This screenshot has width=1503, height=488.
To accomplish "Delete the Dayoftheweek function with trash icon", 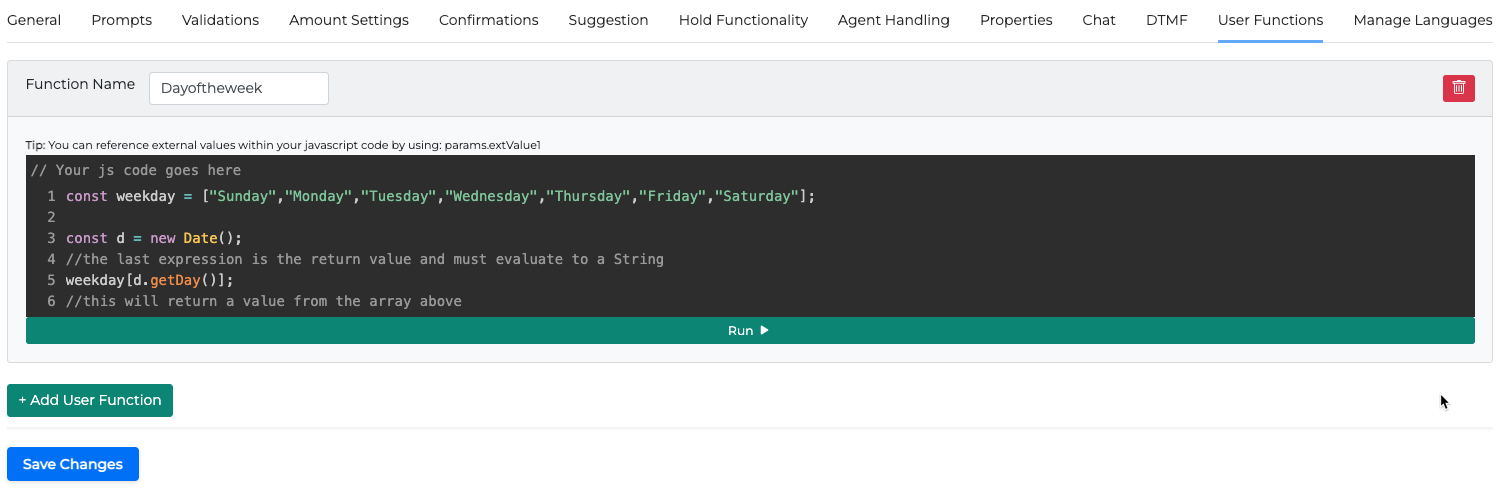I will point(1458,88).
